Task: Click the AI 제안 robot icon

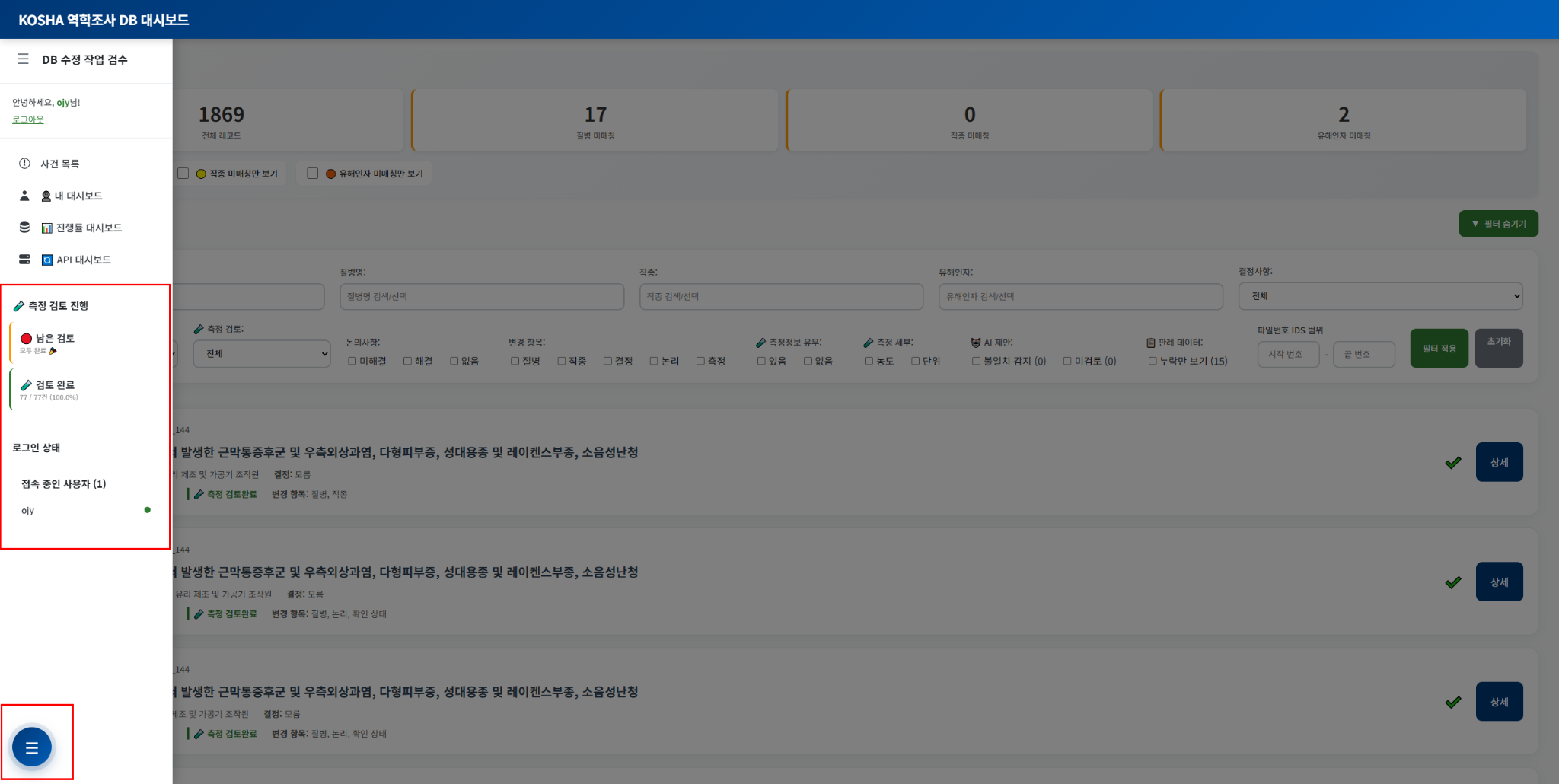Action: (976, 343)
